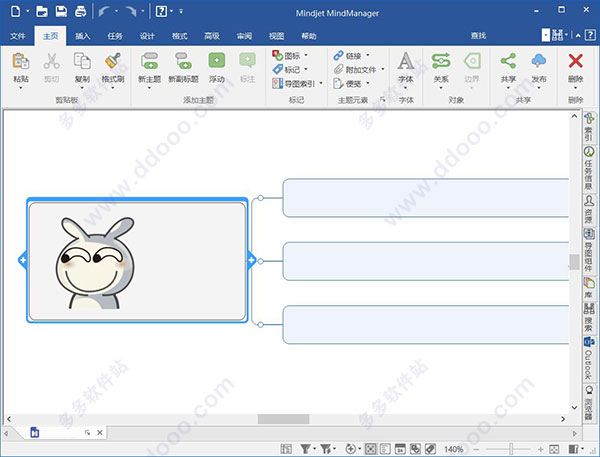Click the horizontal scrollbar thumb
This screenshot has height=457, width=600.
(283, 419)
